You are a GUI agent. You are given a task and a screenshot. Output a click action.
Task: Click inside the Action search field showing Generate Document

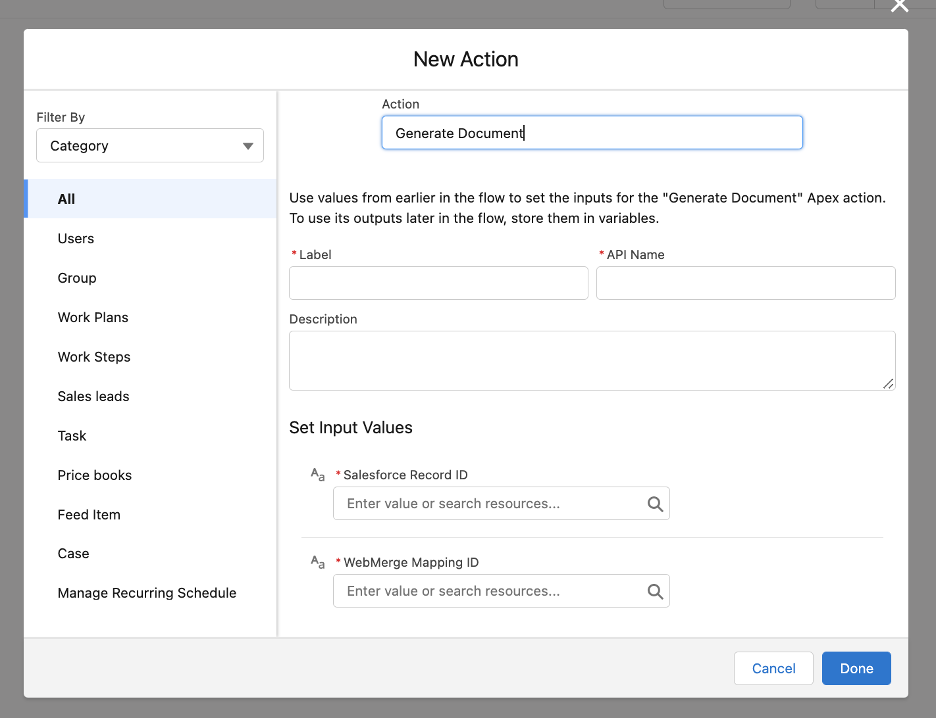591,132
